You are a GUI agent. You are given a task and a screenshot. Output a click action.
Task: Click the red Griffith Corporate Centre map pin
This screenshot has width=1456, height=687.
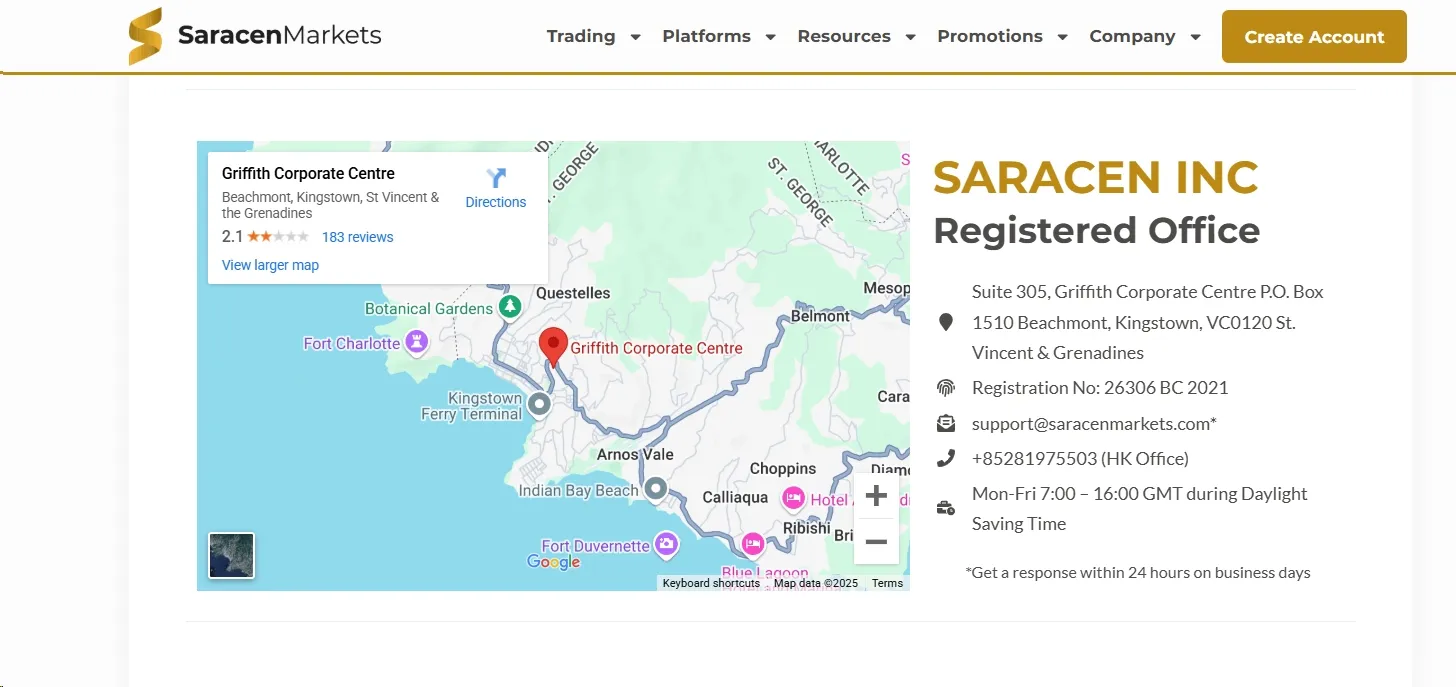[x=553, y=347]
